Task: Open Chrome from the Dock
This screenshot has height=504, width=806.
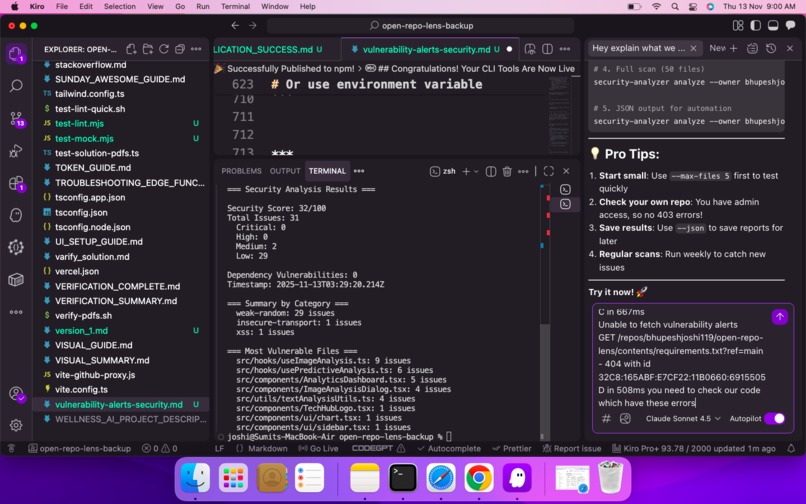Action: pyautogui.click(x=478, y=478)
